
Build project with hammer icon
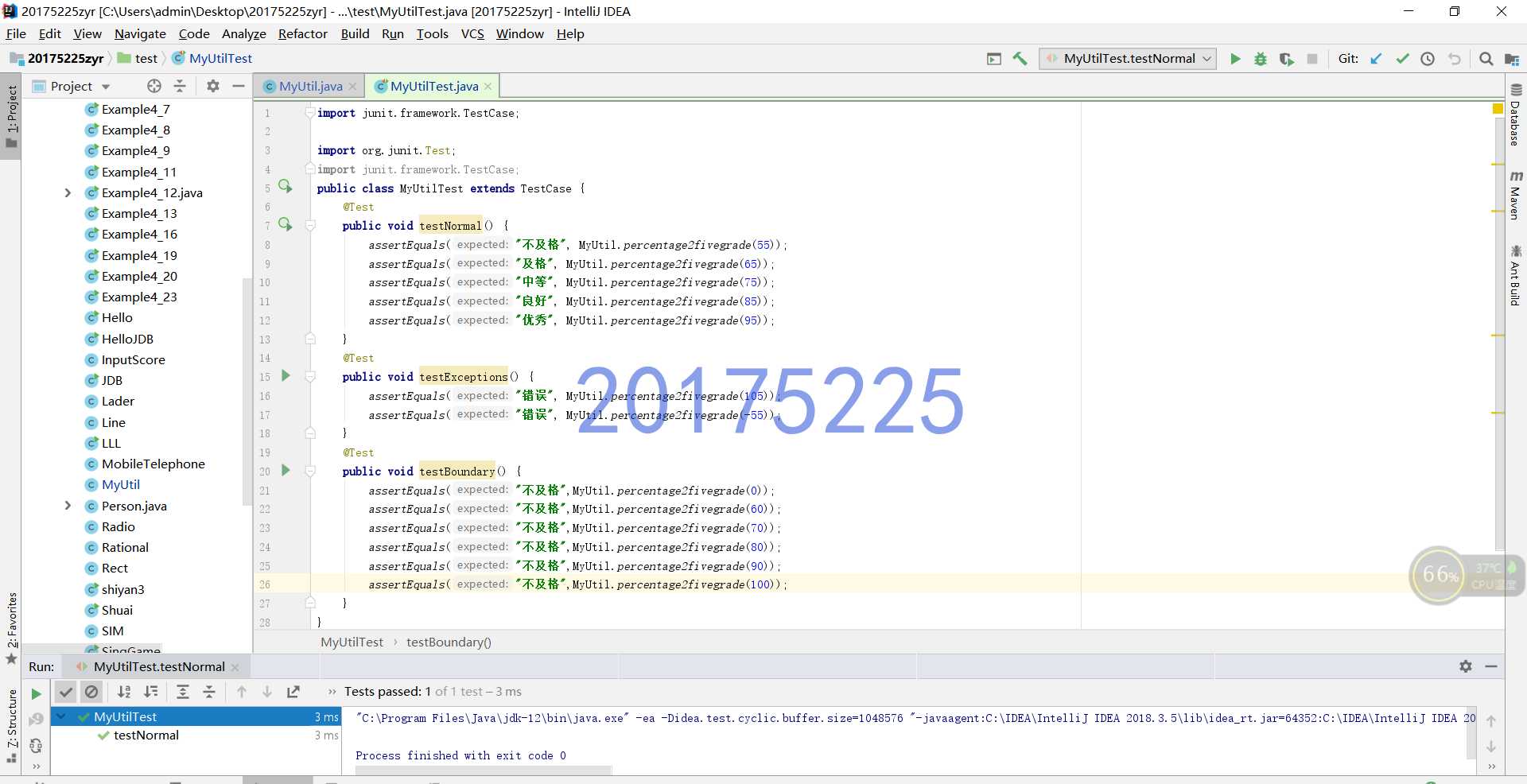1020,59
